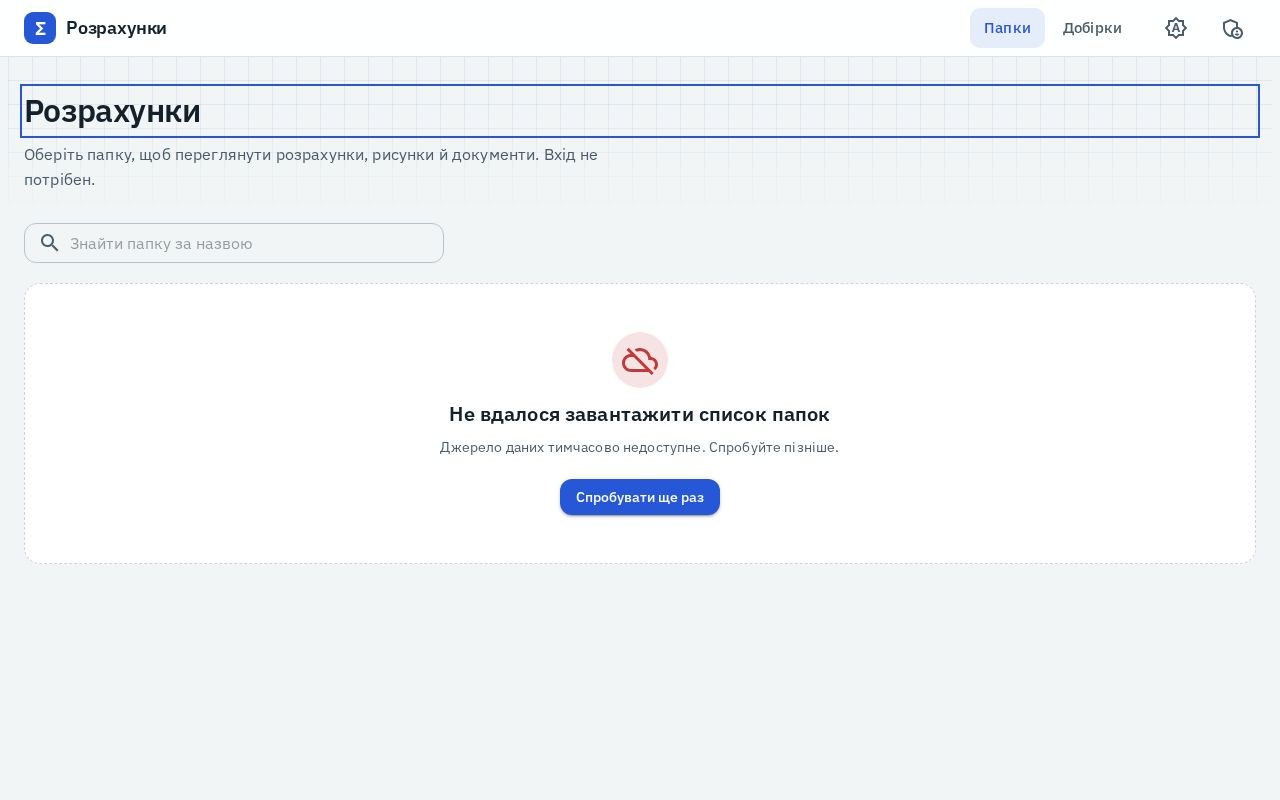Click the Оберіть папку description text
The width and height of the screenshot is (1280, 800).
(x=311, y=167)
